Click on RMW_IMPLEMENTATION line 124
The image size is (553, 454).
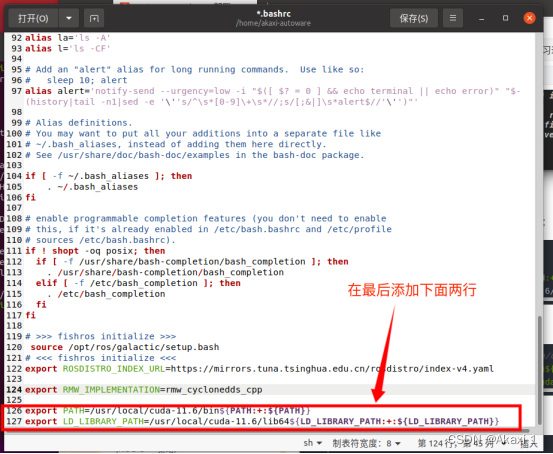(x=144, y=390)
